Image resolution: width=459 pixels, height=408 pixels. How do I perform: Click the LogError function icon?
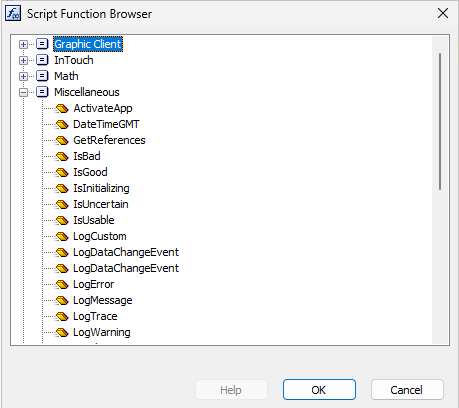click(62, 284)
